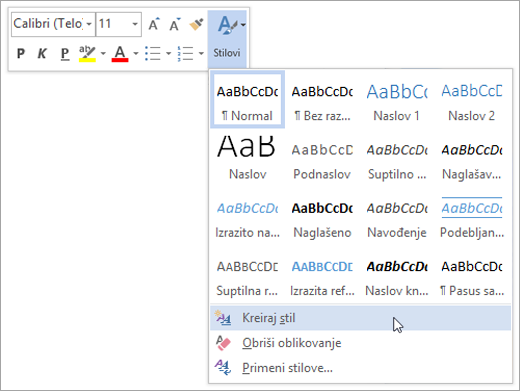Choose the Suptilno ... style
520x391 pixels.
coord(397,158)
